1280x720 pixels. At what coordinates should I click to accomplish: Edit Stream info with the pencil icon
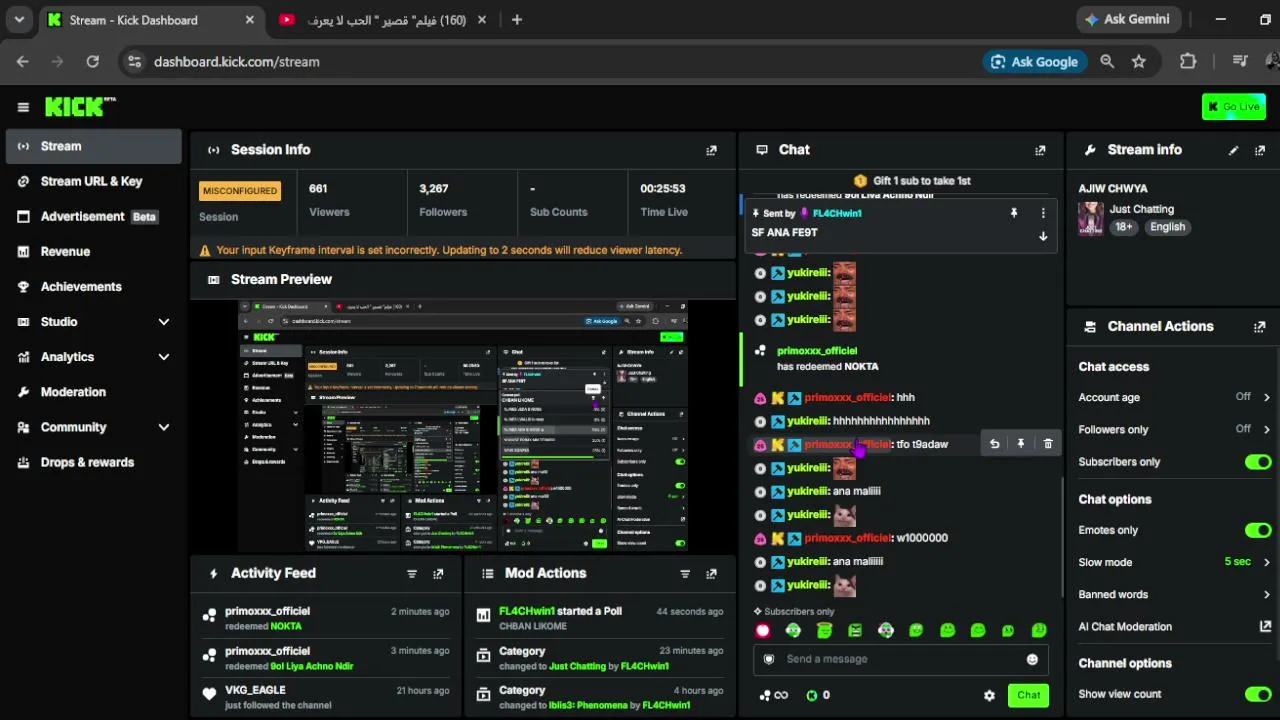[x=1233, y=150]
